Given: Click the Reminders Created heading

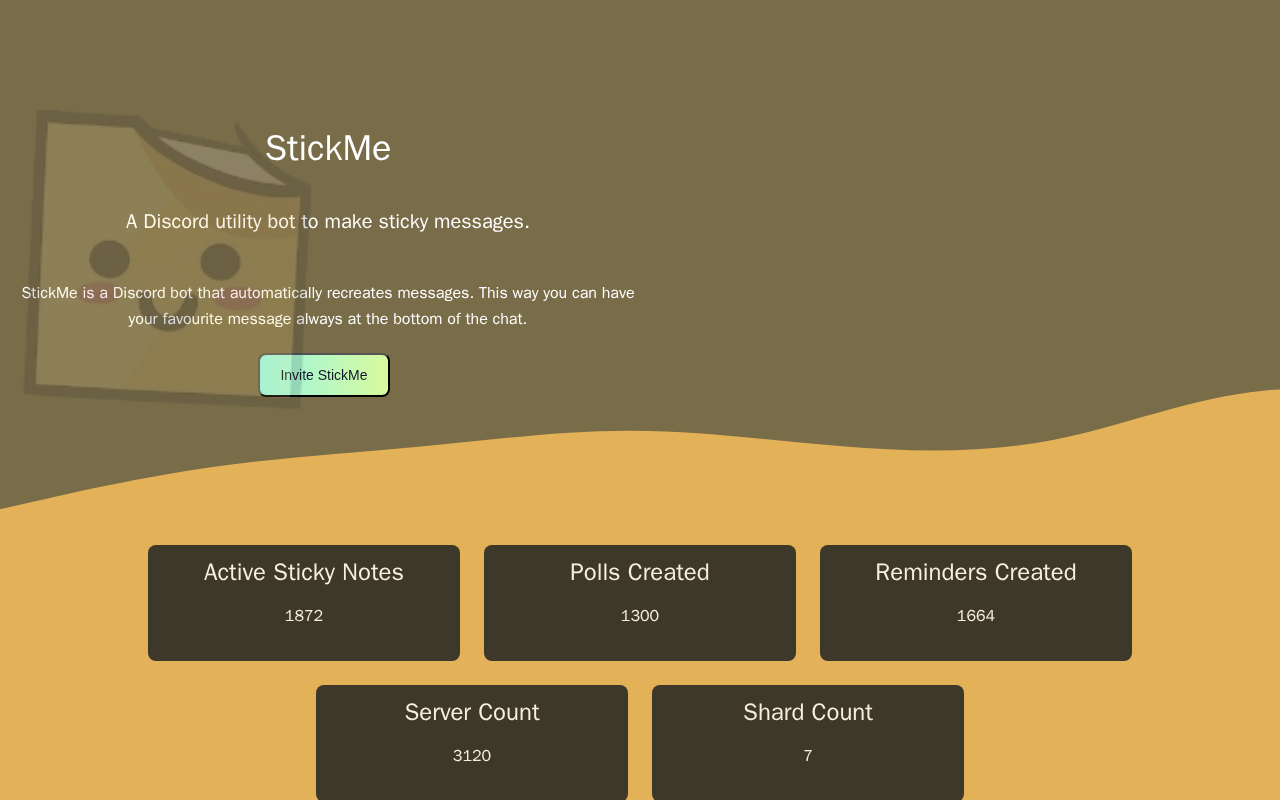Looking at the screenshot, I should click(x=976, y=572).
